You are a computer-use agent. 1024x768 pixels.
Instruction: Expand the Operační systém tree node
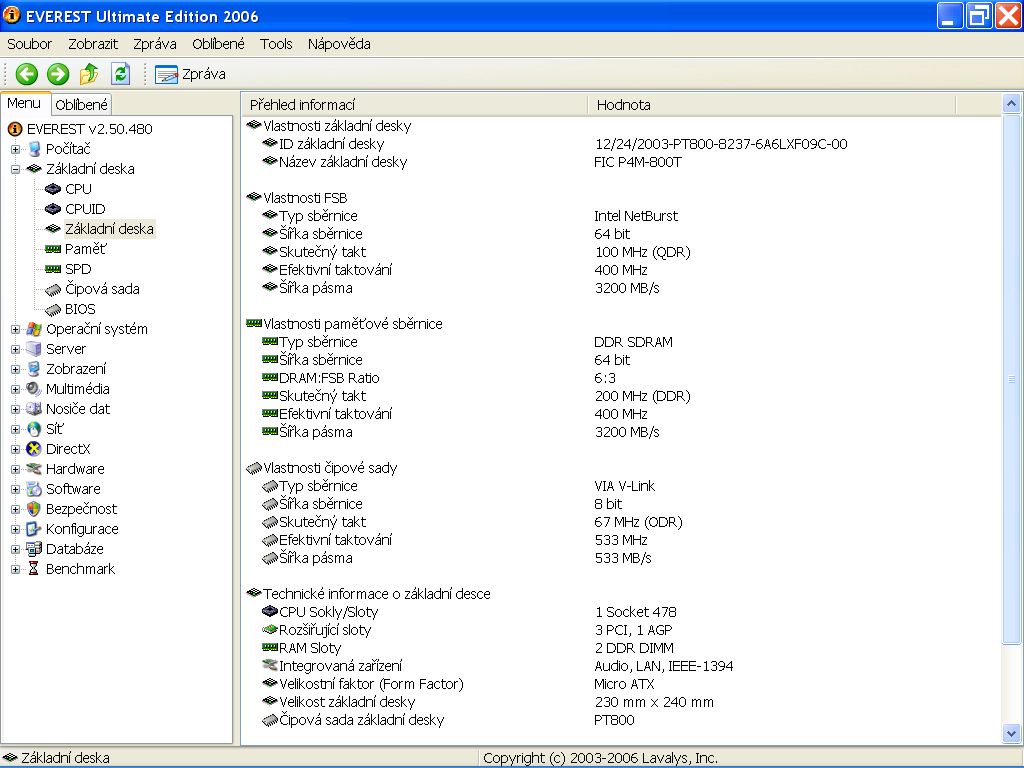tap(16, 329)
